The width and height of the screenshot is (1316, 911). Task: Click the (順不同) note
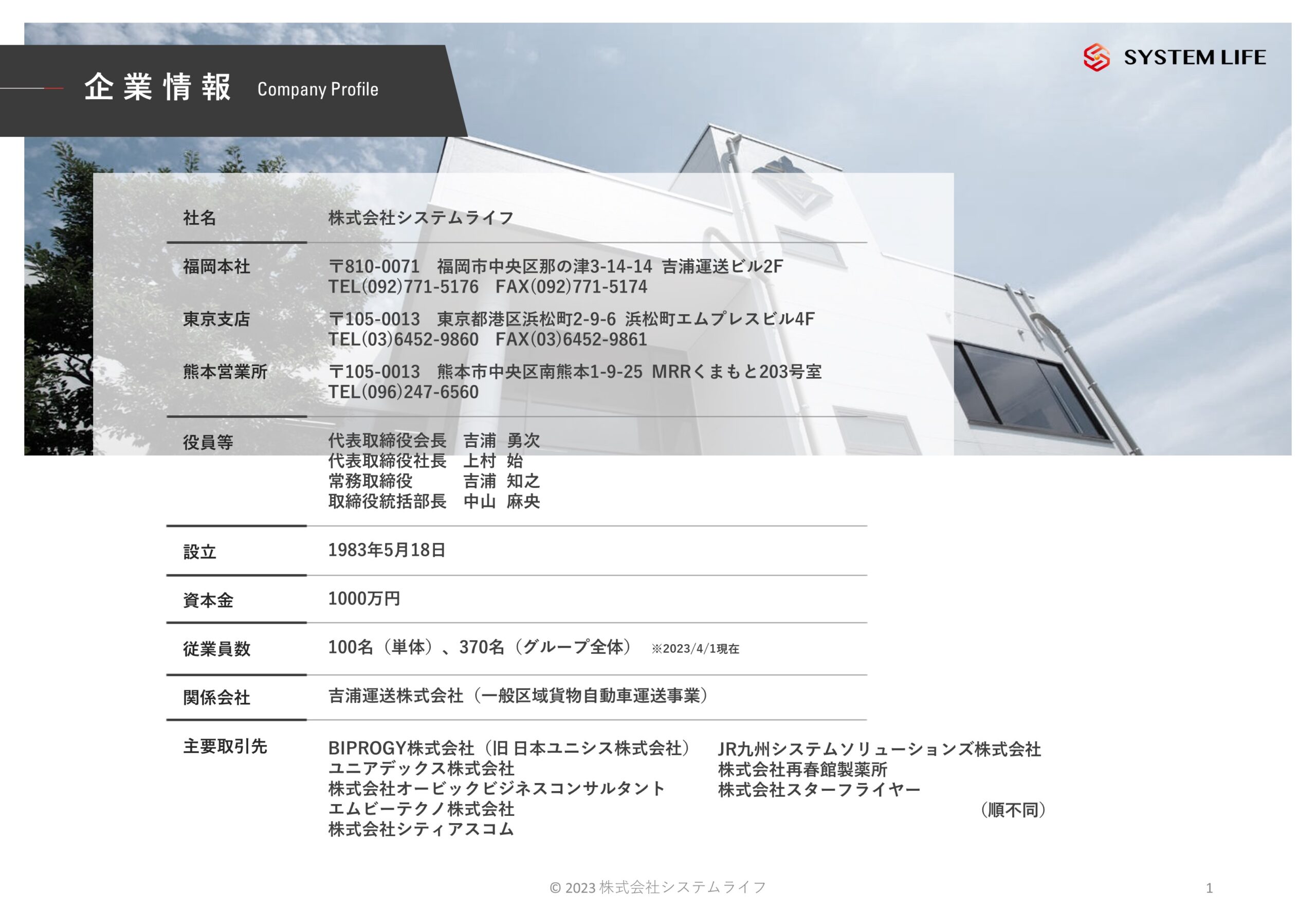tap(1013, 810)
